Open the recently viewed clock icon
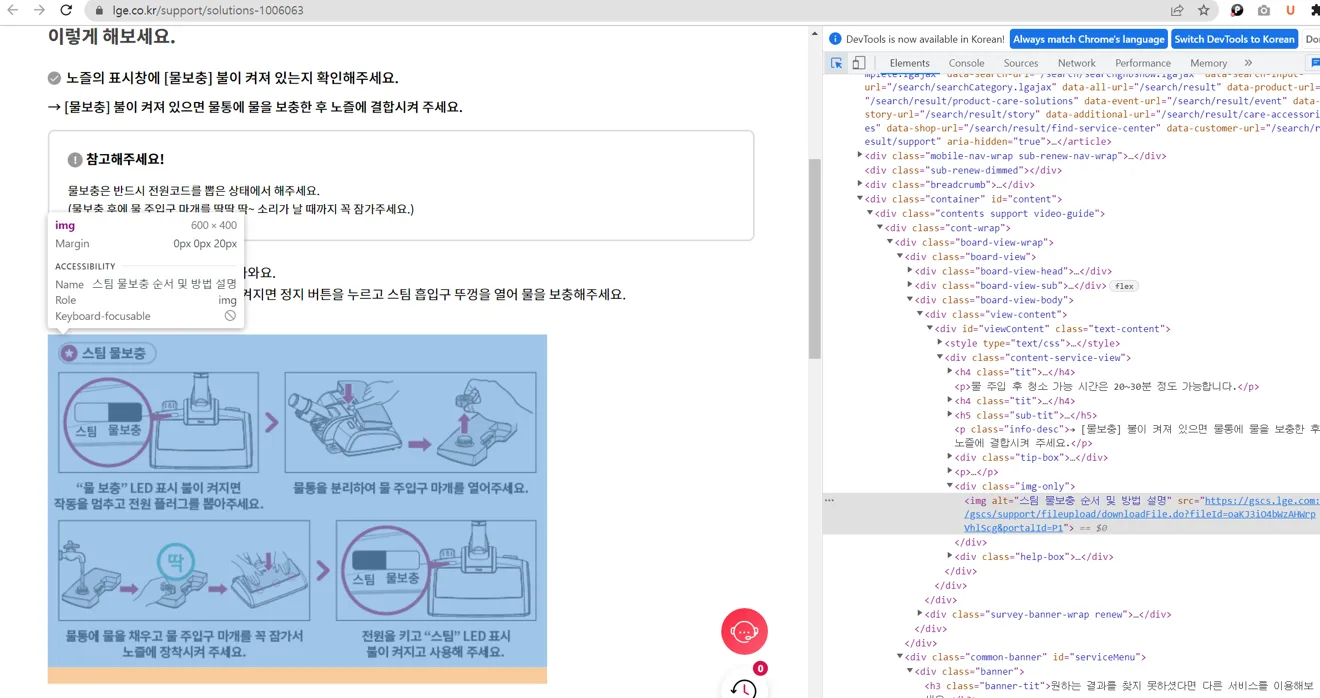The height and width of the screenshot is (698, 1320). click(x=744, y=688)
